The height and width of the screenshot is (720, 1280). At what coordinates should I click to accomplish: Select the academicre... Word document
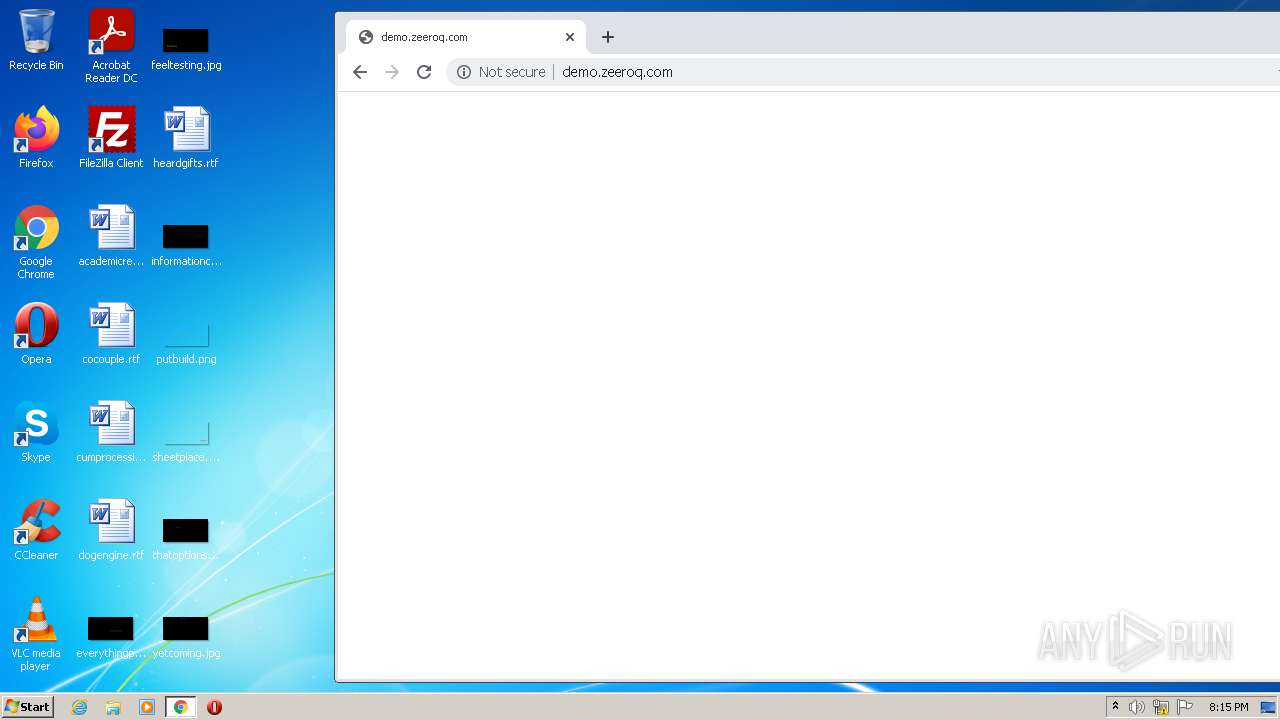111,236
